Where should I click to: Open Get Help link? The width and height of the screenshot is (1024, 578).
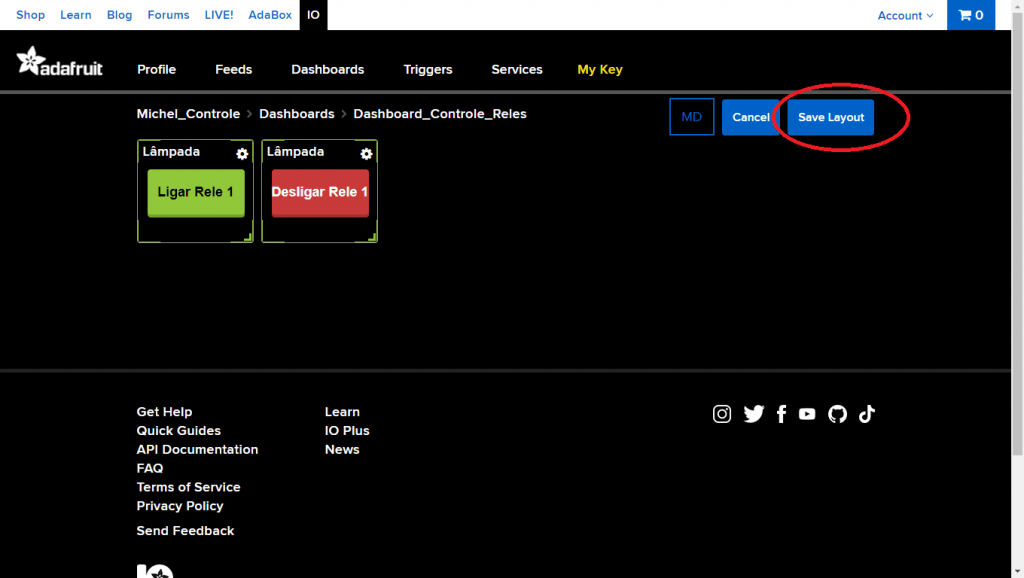tap(165, 411)
